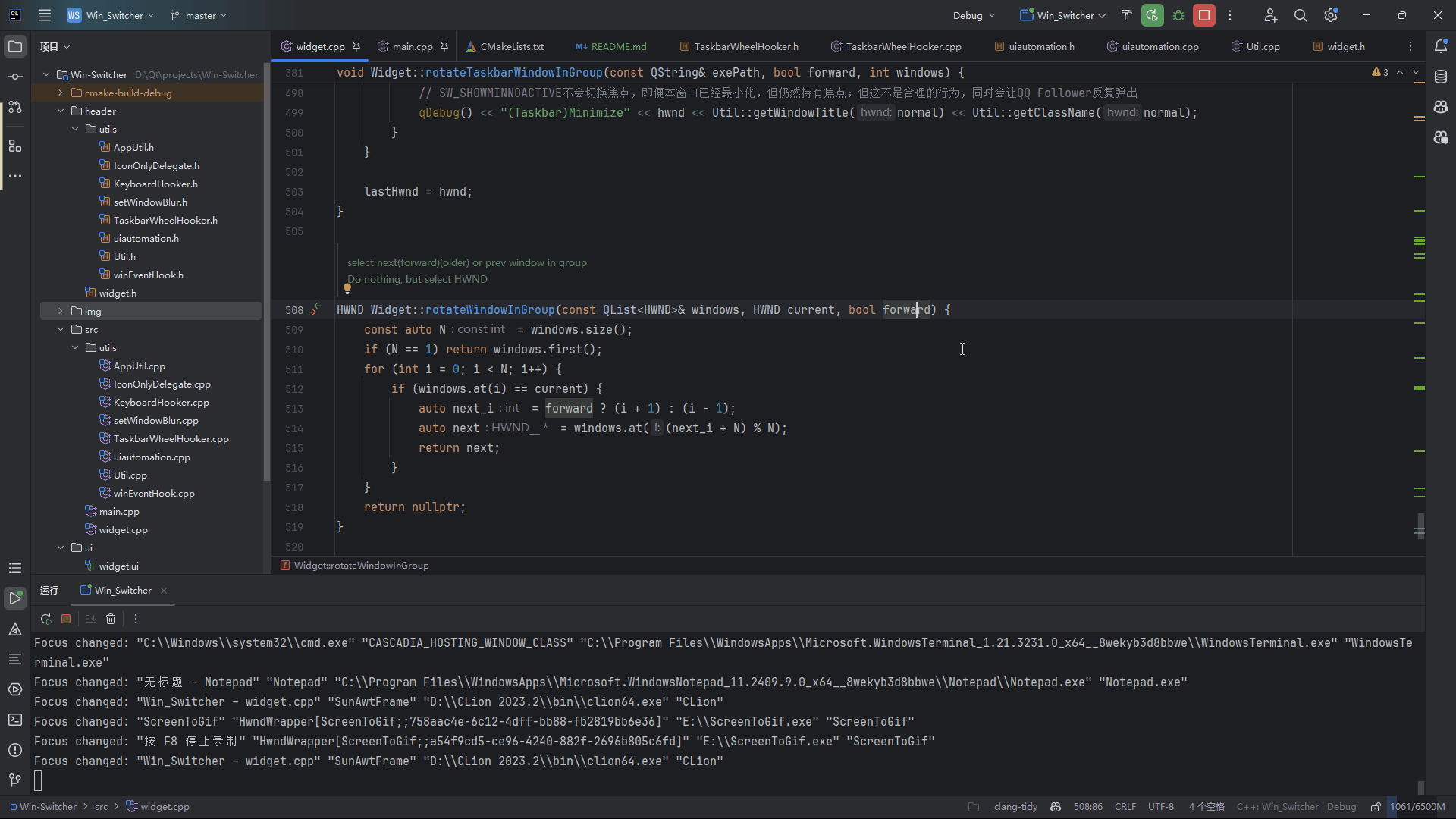Open the Terminal tool window

click(14, 720)
